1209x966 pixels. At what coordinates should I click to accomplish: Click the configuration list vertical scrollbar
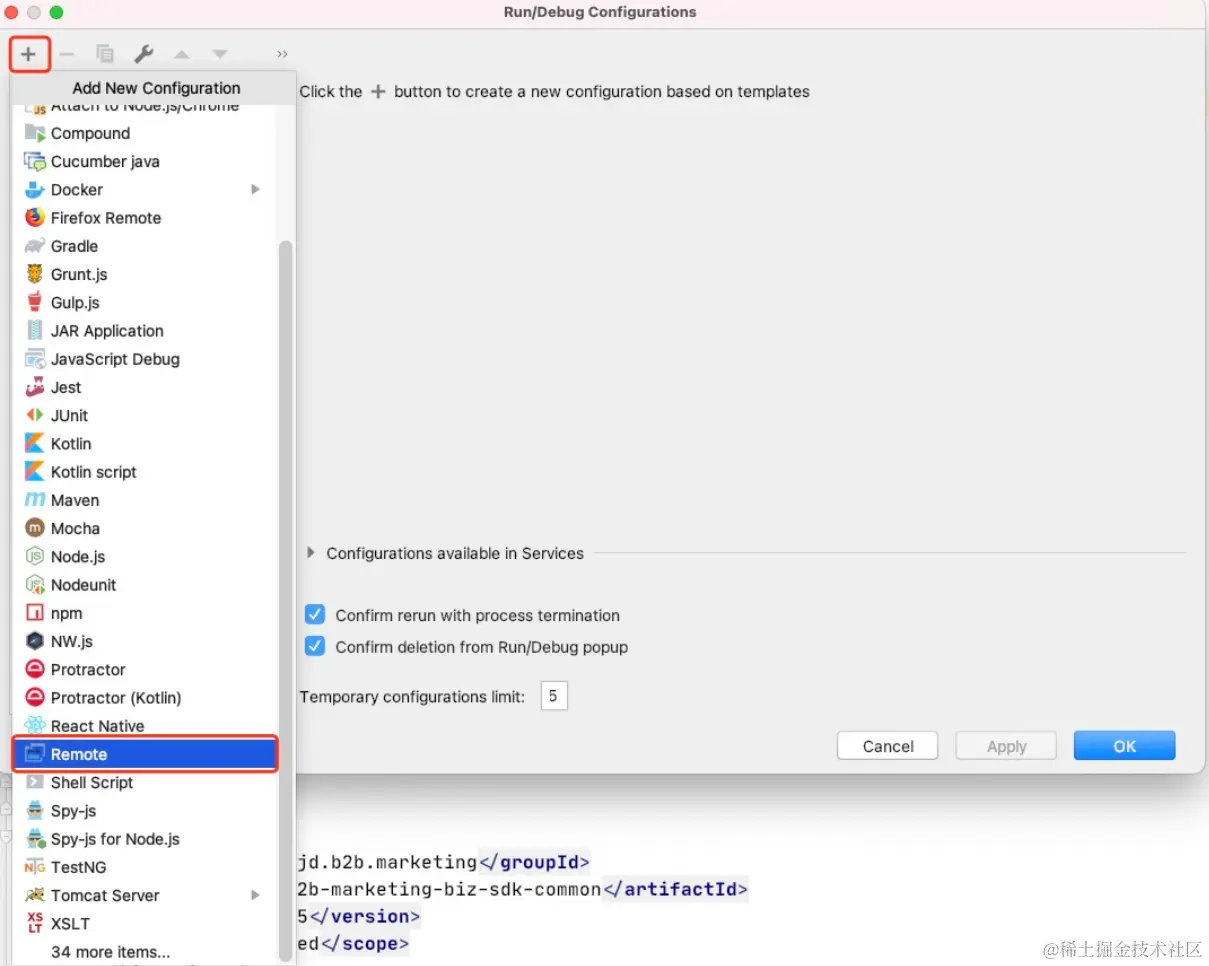286,600
